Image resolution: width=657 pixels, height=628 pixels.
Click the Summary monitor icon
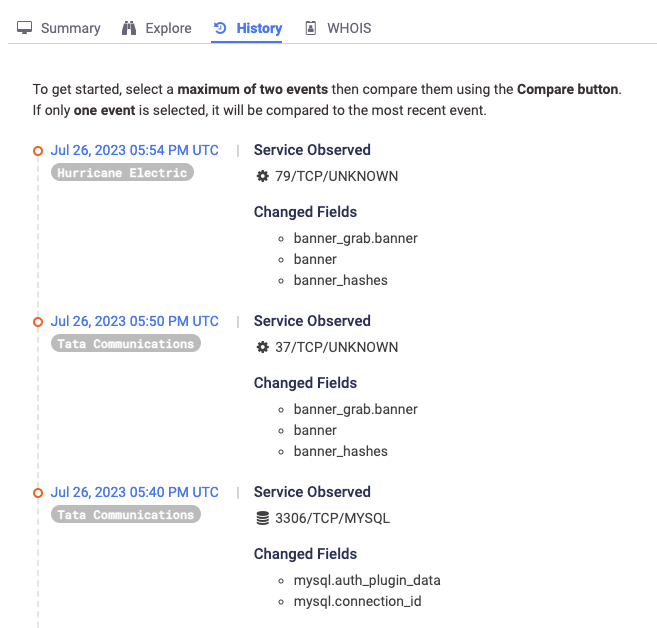coord(25,28)
